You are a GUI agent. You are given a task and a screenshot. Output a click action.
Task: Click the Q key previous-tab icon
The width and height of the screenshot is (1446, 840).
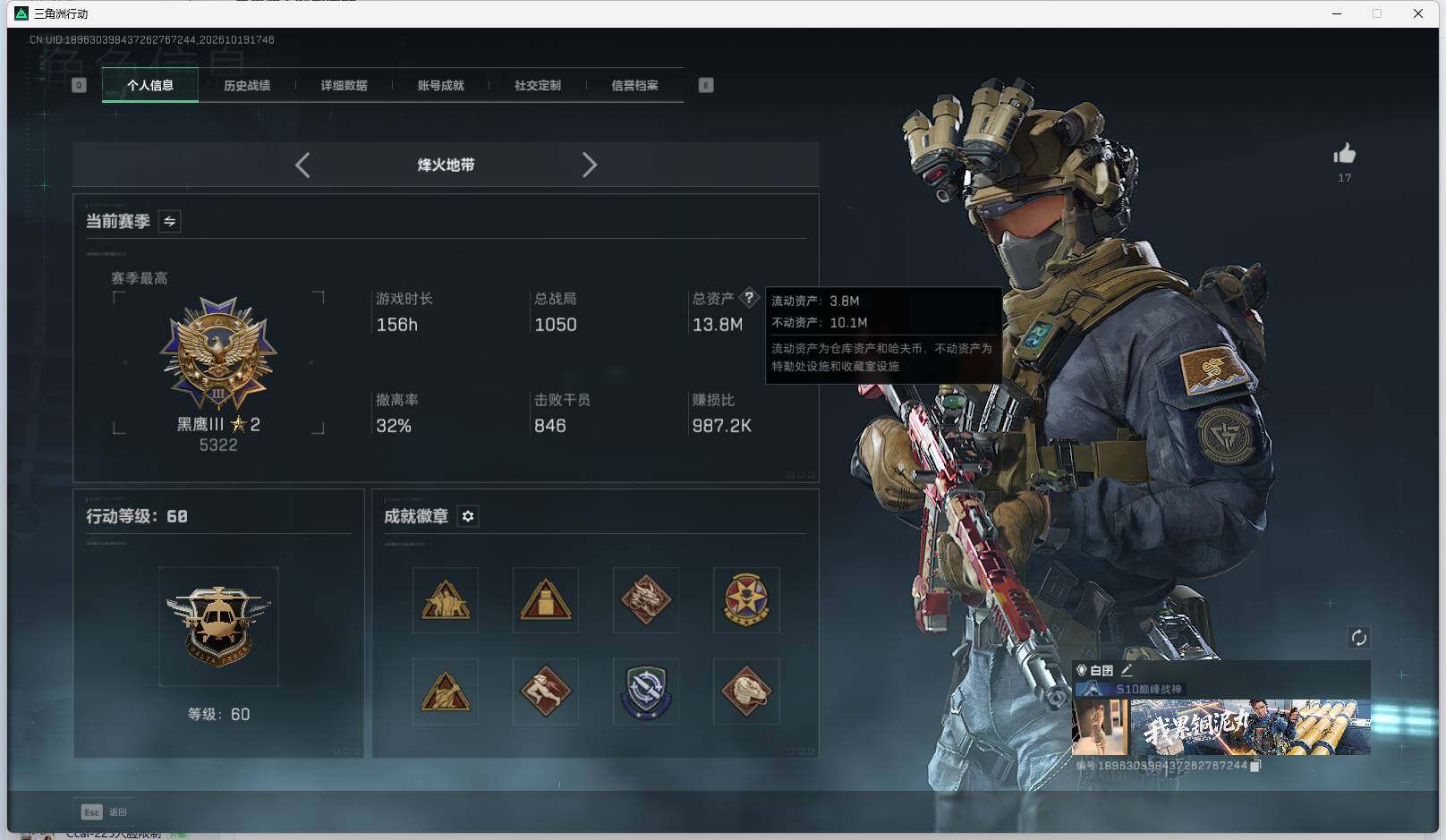[x=79, y=85]
